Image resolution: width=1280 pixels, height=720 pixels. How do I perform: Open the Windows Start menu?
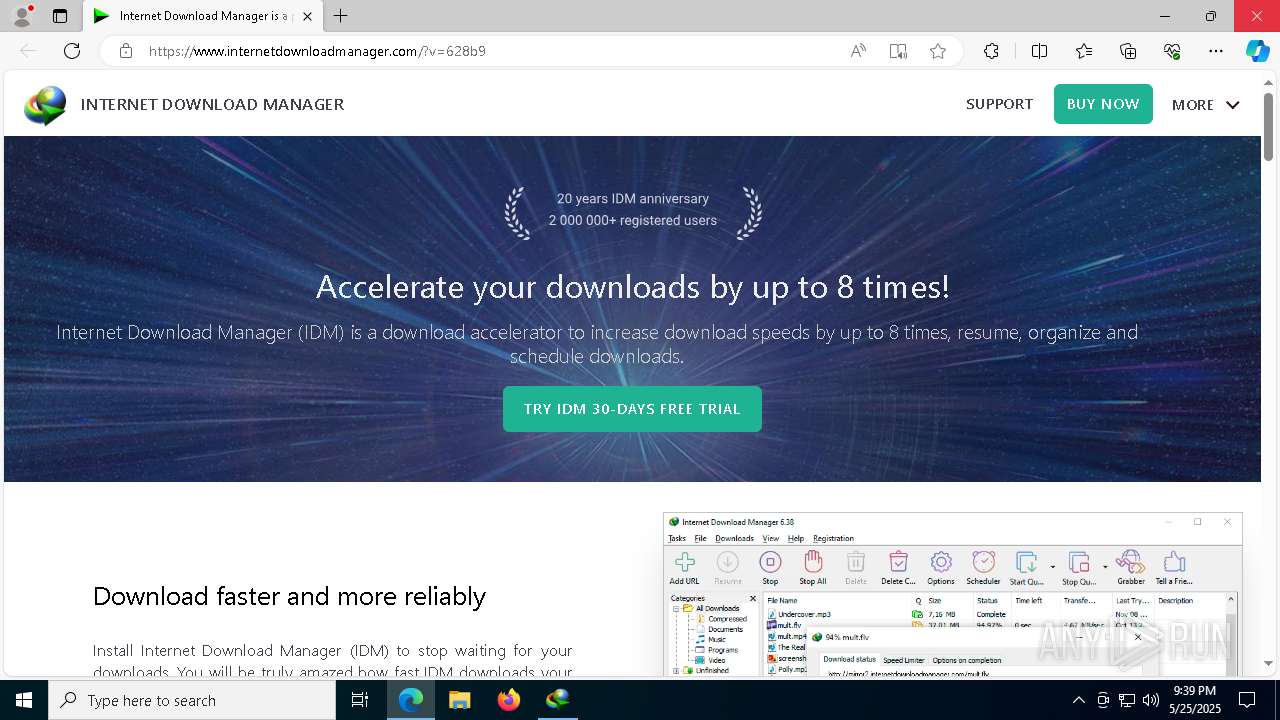click(x=24, y=700)
